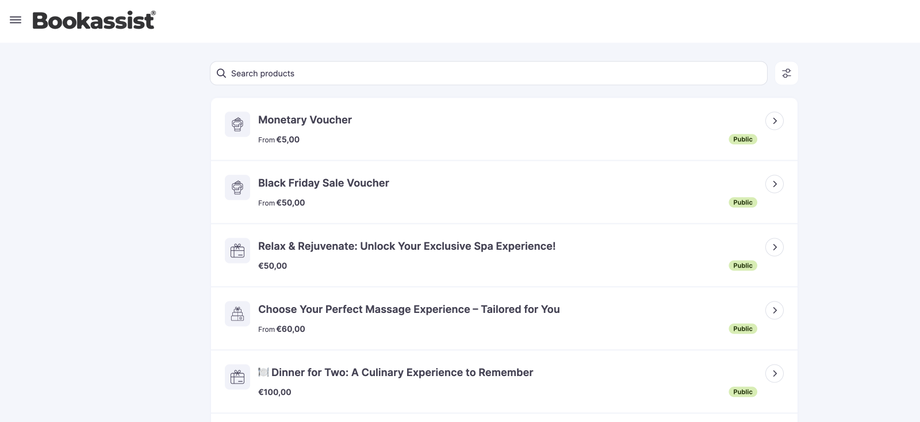Type in the Search products field

click(490, 73)
